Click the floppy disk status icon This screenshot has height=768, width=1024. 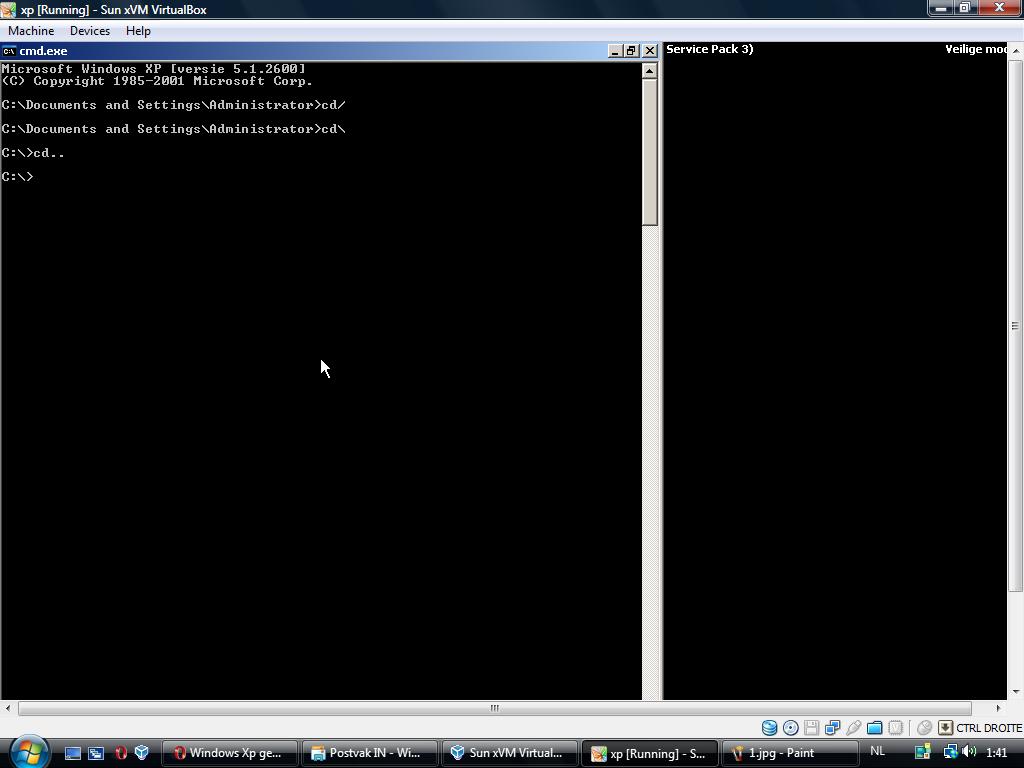811,728
